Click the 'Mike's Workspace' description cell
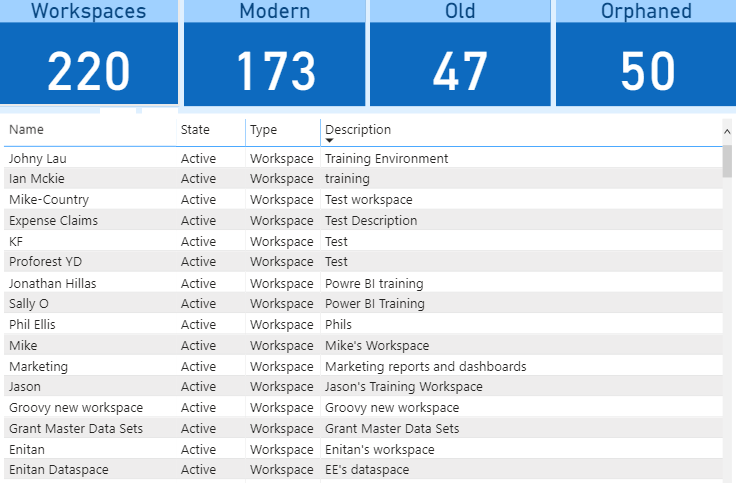 pos(377,345)
